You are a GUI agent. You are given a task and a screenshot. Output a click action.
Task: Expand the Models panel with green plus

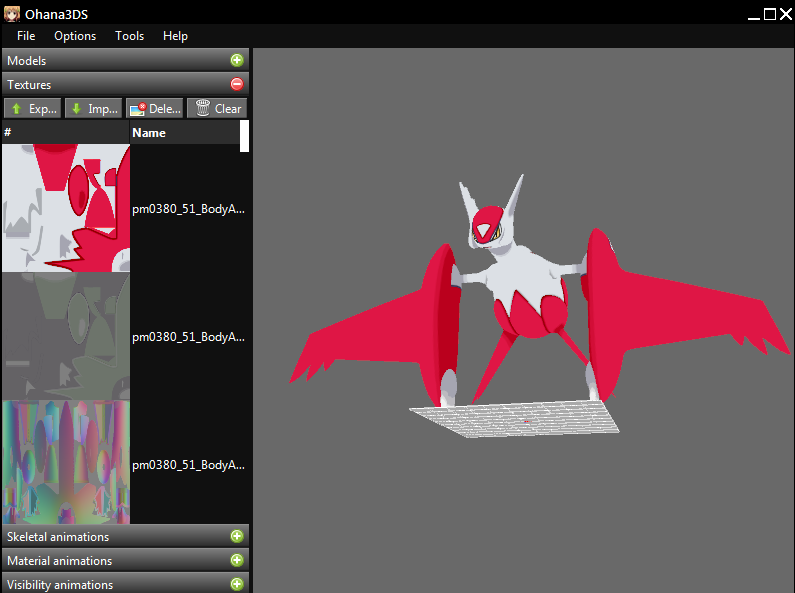pos(237,61)
